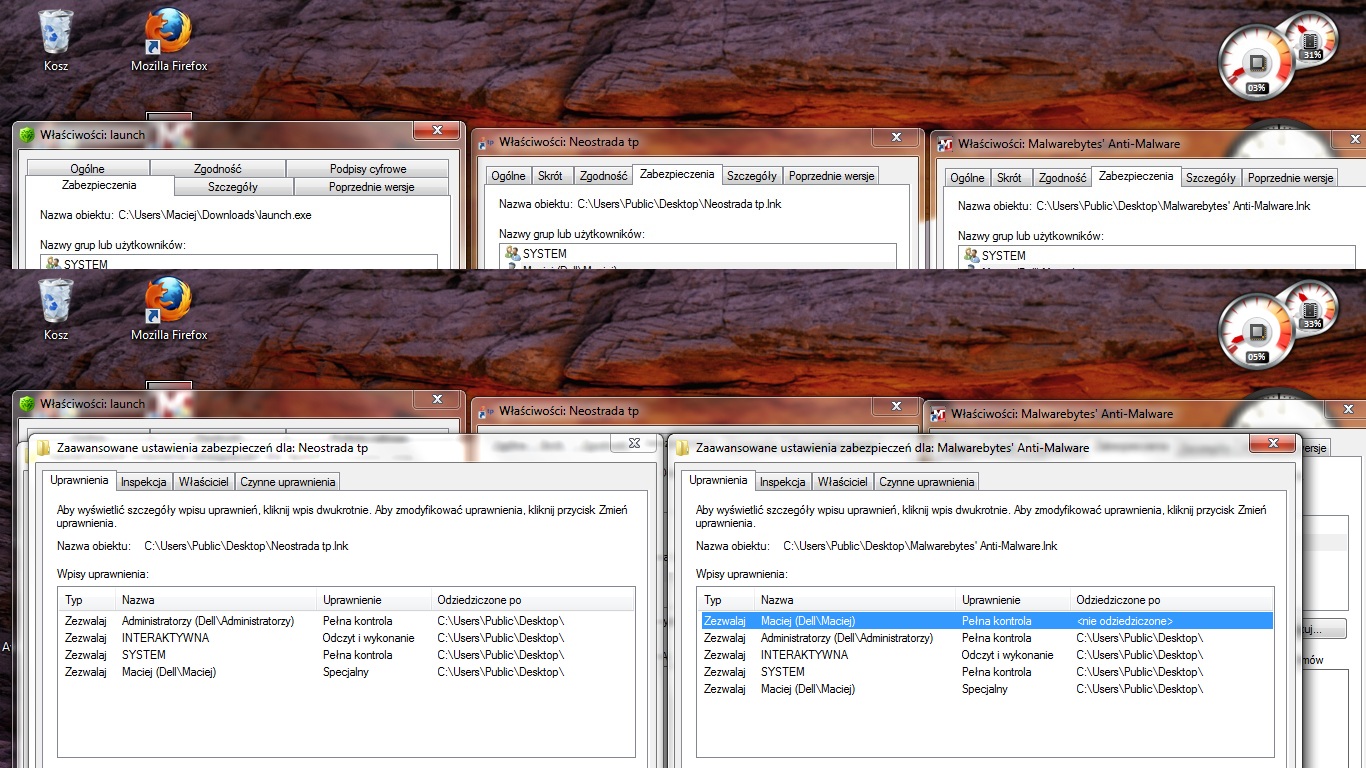Switch to Właściciel tab in Malwarebytes' Anti-Malware advanced dialog
The width and height of the screenshot is (1366, 768).
pos(843,482)
